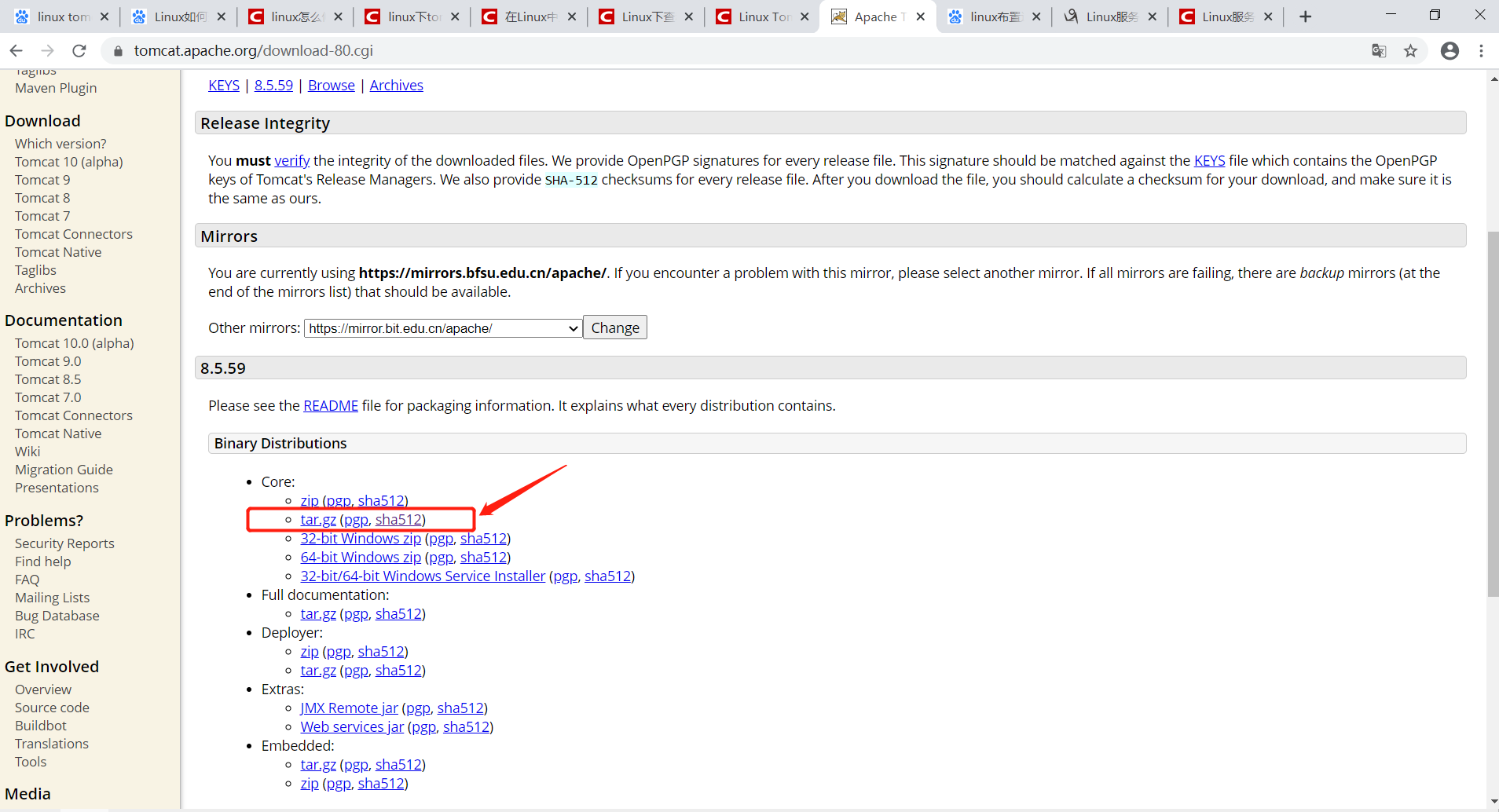Download the 64-bit Windows zip

(361, 558)
